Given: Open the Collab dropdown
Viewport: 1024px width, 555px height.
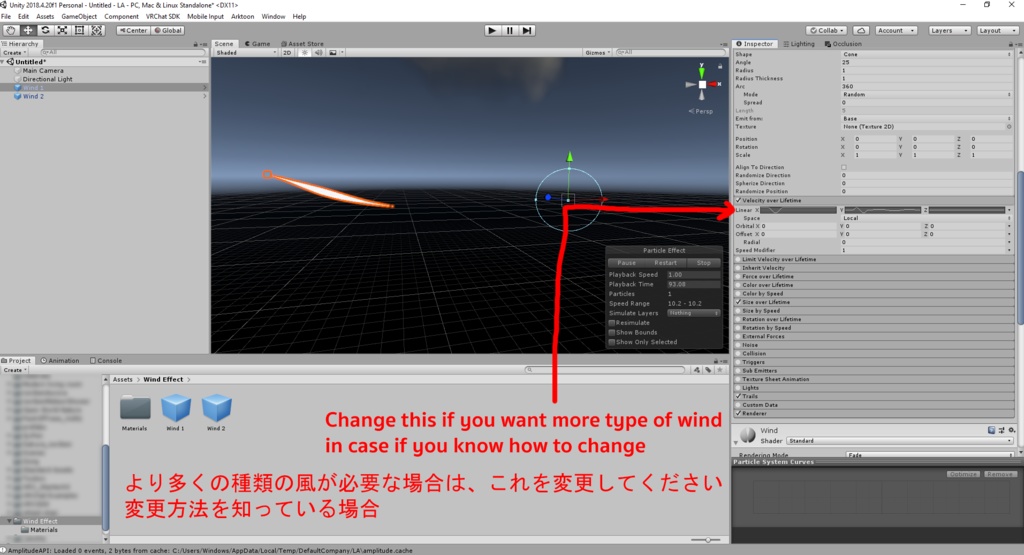Looking at the screenshot, I should pyautogui.click(x=827, y=31).
